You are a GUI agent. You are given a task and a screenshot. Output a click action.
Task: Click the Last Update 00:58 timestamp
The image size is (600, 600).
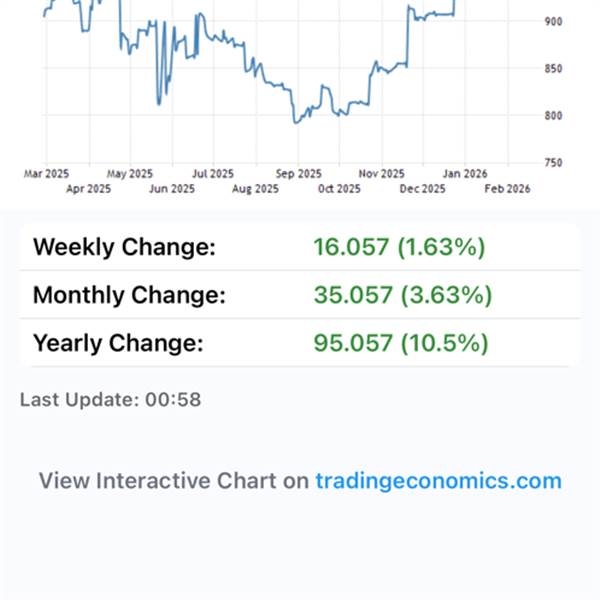pyautogui.click(x=111, y=400)
